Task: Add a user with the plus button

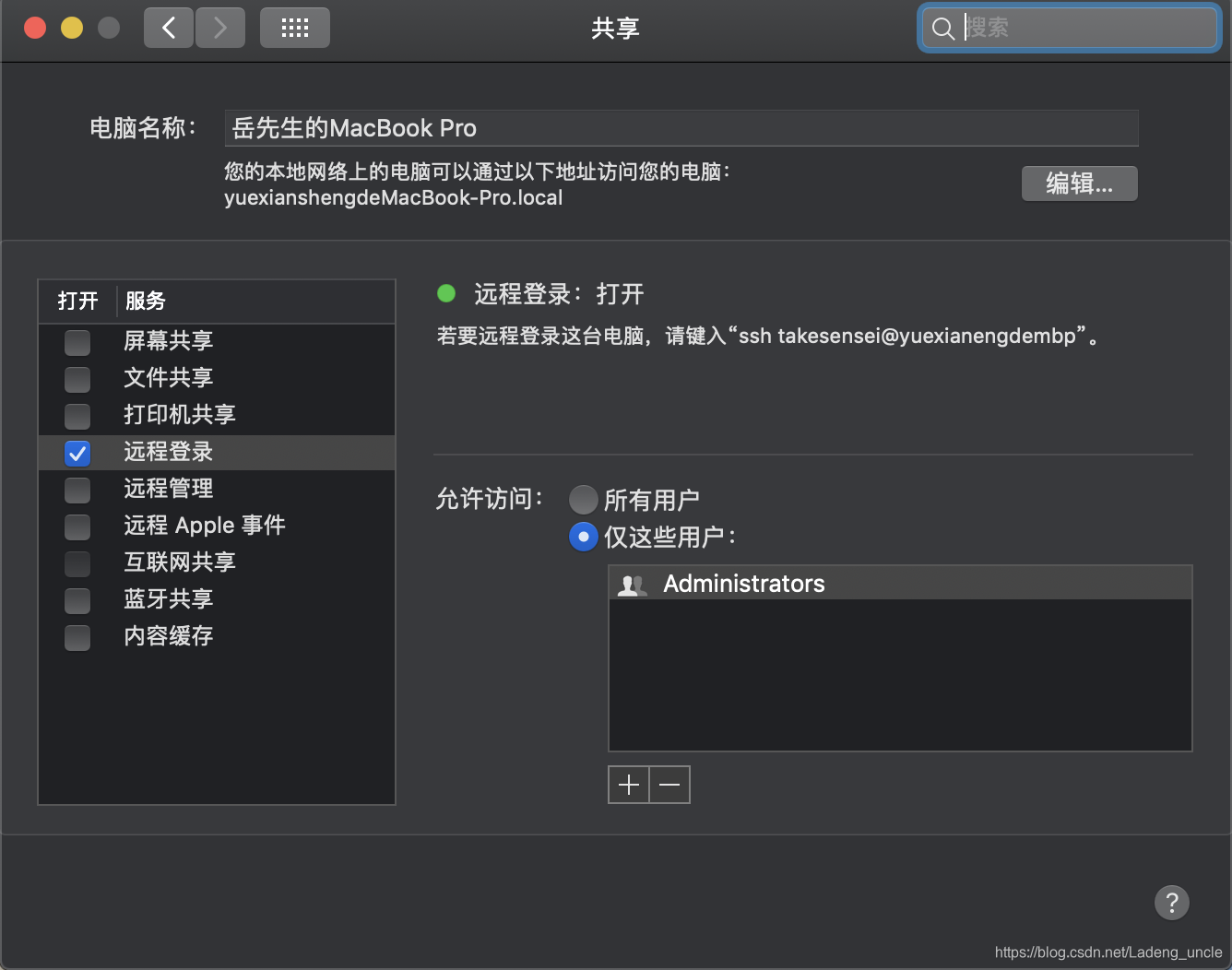Action: coord(629,785)
